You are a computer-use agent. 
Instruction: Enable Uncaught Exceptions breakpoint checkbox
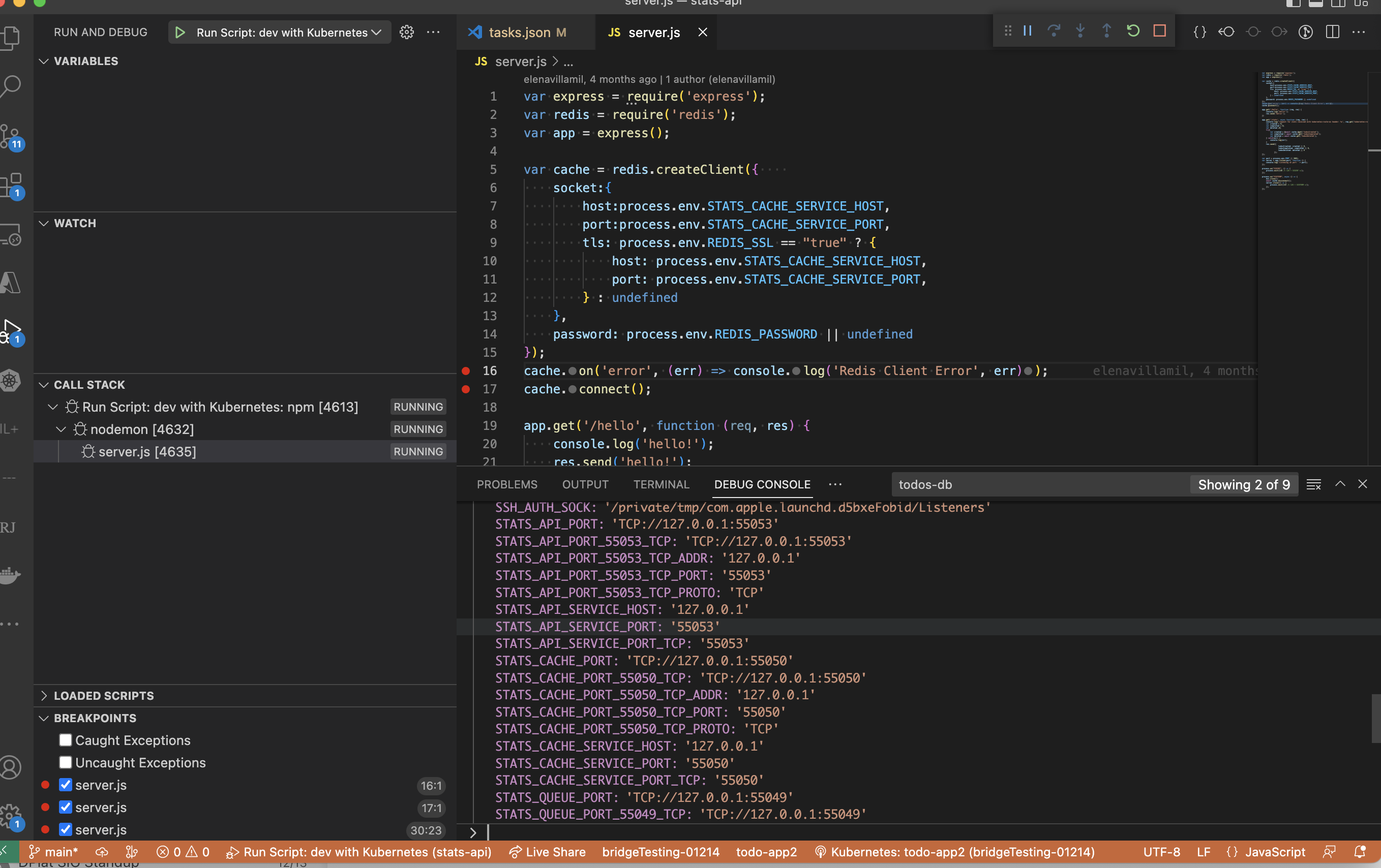pos(66,762)
